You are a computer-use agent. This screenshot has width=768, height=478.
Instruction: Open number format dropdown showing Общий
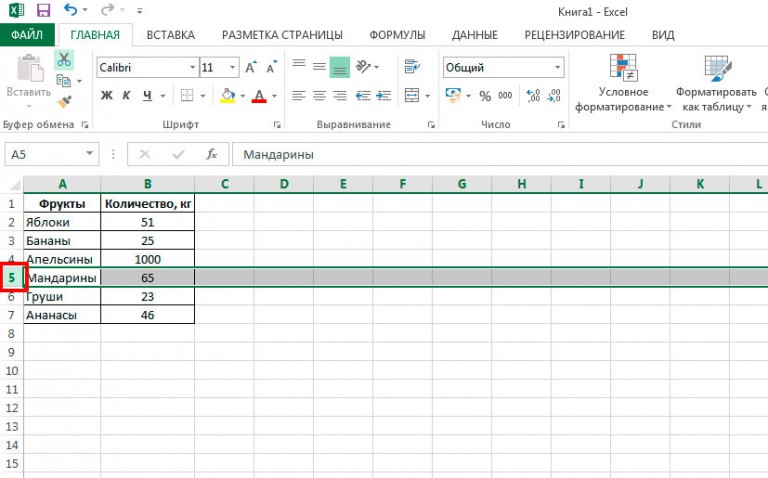[x=557, y=68]
